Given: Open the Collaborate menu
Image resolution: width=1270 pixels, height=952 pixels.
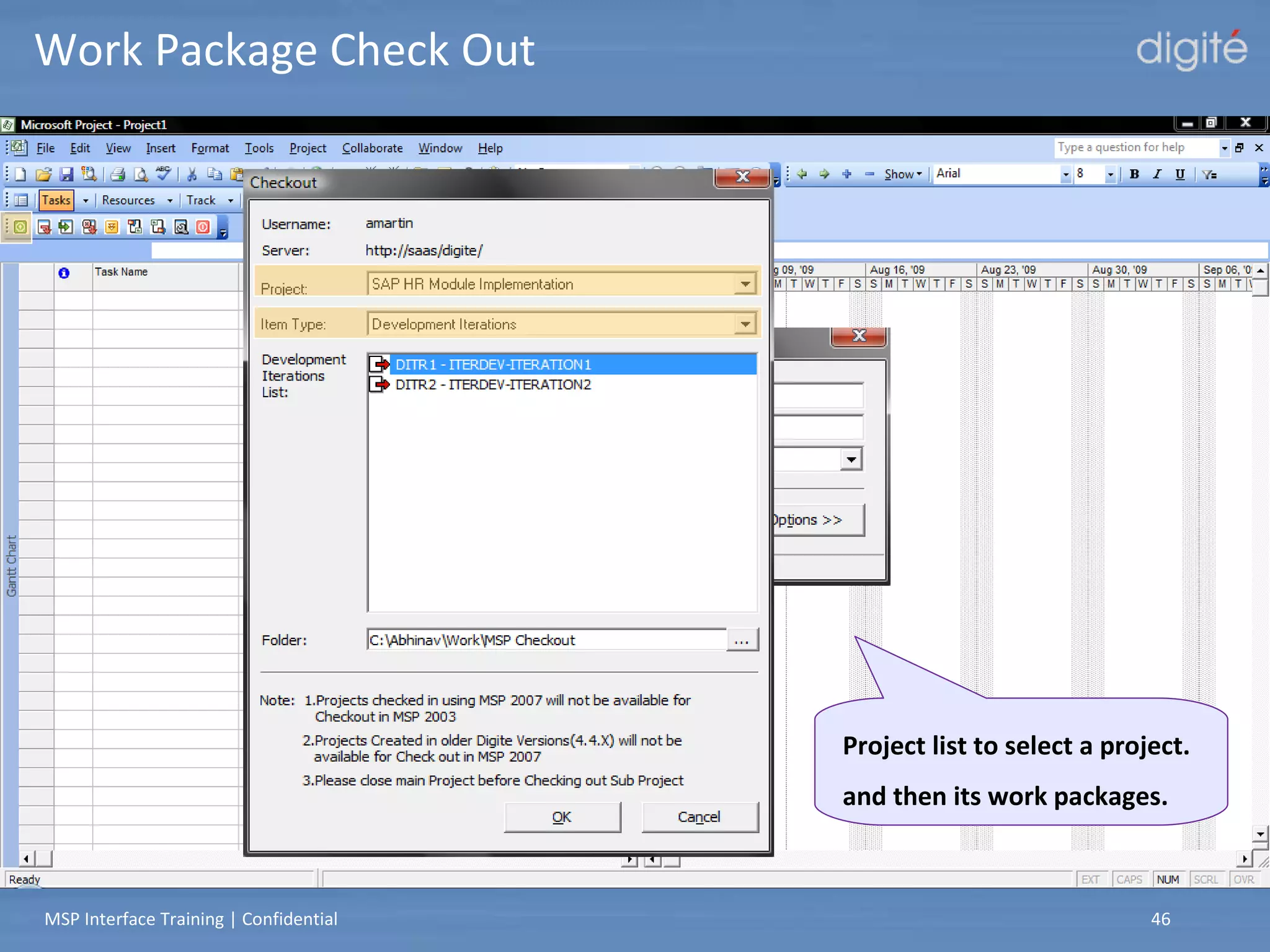Looking at the screenshot, I should pos(372,148).
